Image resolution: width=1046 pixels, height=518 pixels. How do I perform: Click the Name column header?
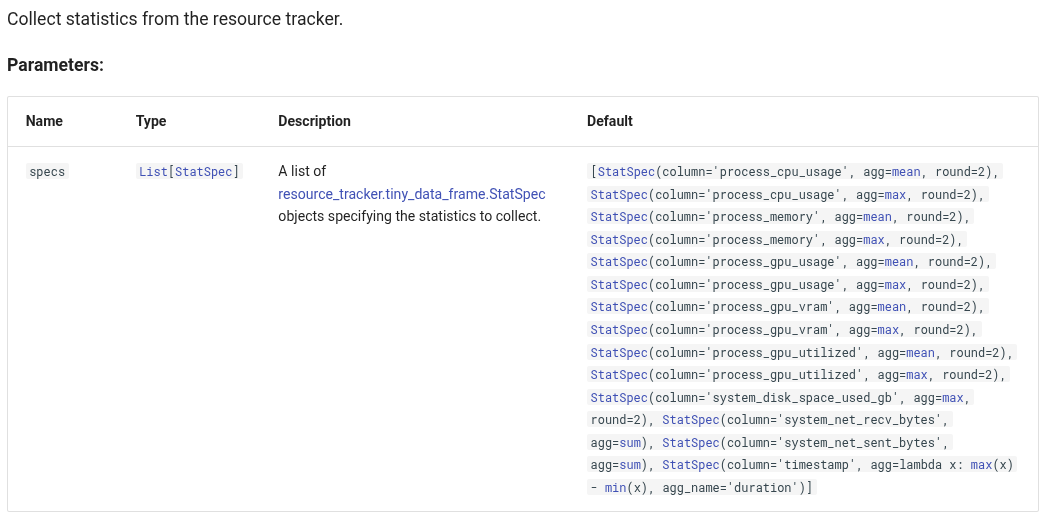(x=44, y=121)
